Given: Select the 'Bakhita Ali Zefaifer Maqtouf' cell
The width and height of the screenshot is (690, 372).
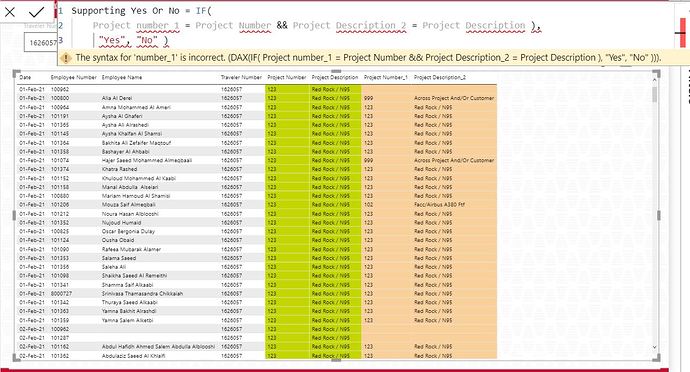Looking at the screenshot, I should (x=136, y=143).
